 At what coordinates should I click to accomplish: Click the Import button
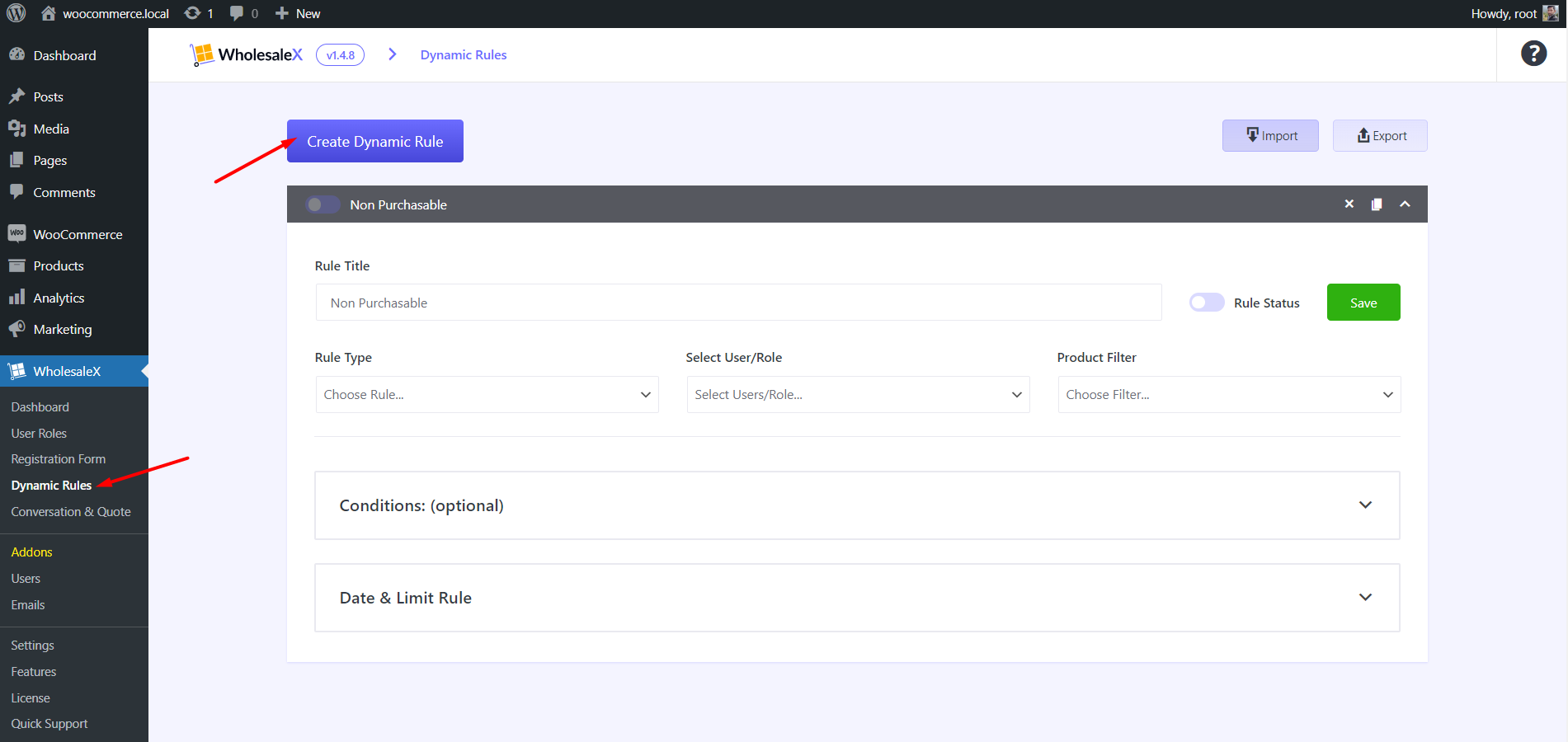pyautogui.click(x=1270, y=136)
